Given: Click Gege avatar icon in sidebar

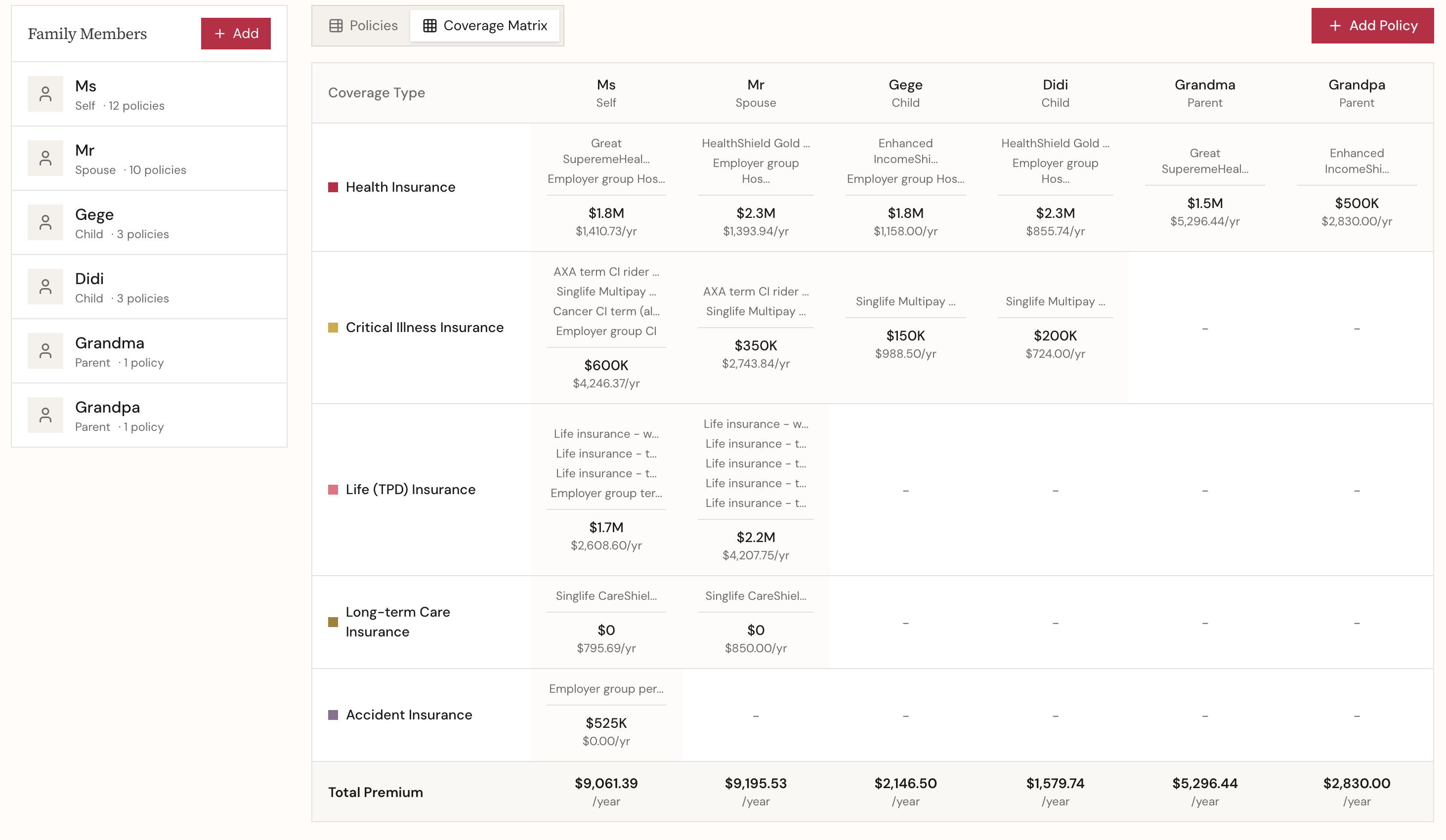Looking at the screenshot, I should pyautogui.click(x=45, y=223).
